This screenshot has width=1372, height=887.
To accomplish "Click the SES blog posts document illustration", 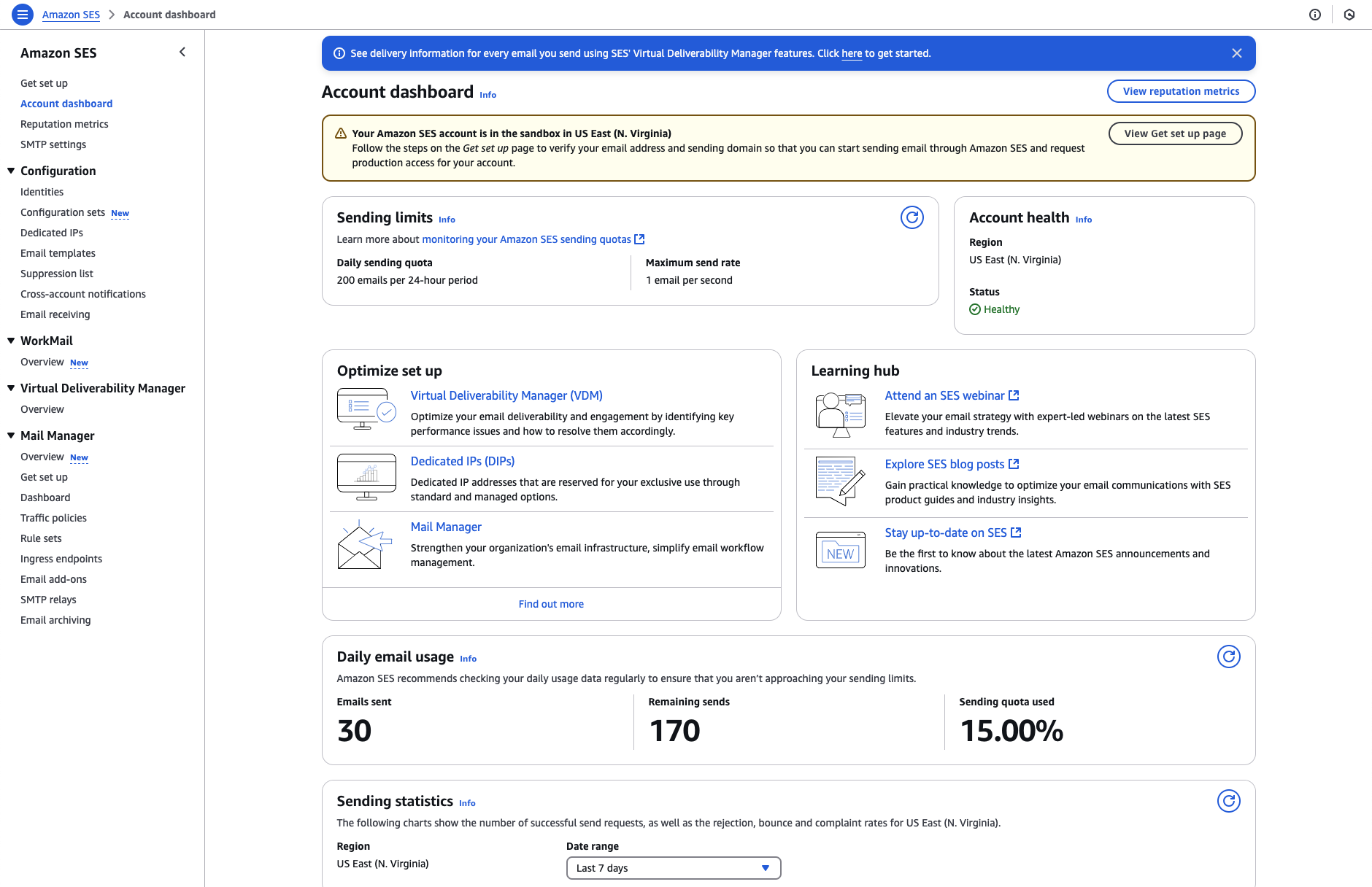I will pos(841,481).
